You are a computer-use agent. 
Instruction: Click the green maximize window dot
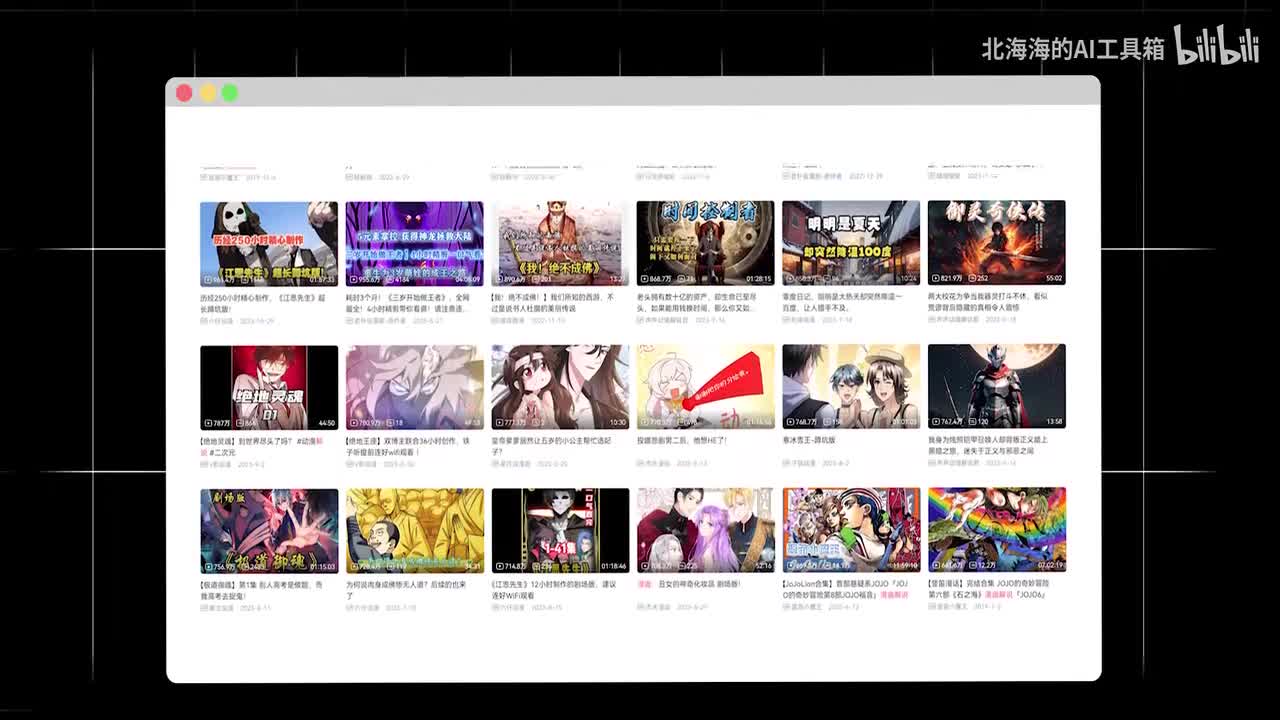[x=230, y=93]
